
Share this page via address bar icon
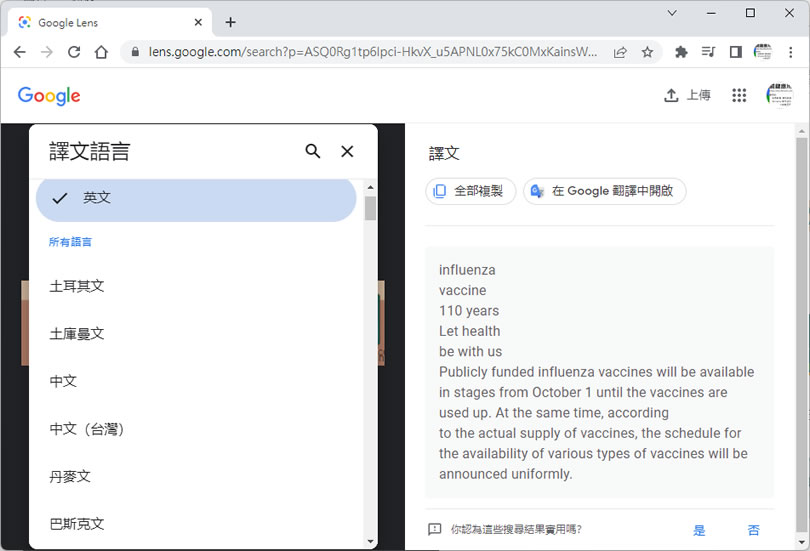coord(620,52)
